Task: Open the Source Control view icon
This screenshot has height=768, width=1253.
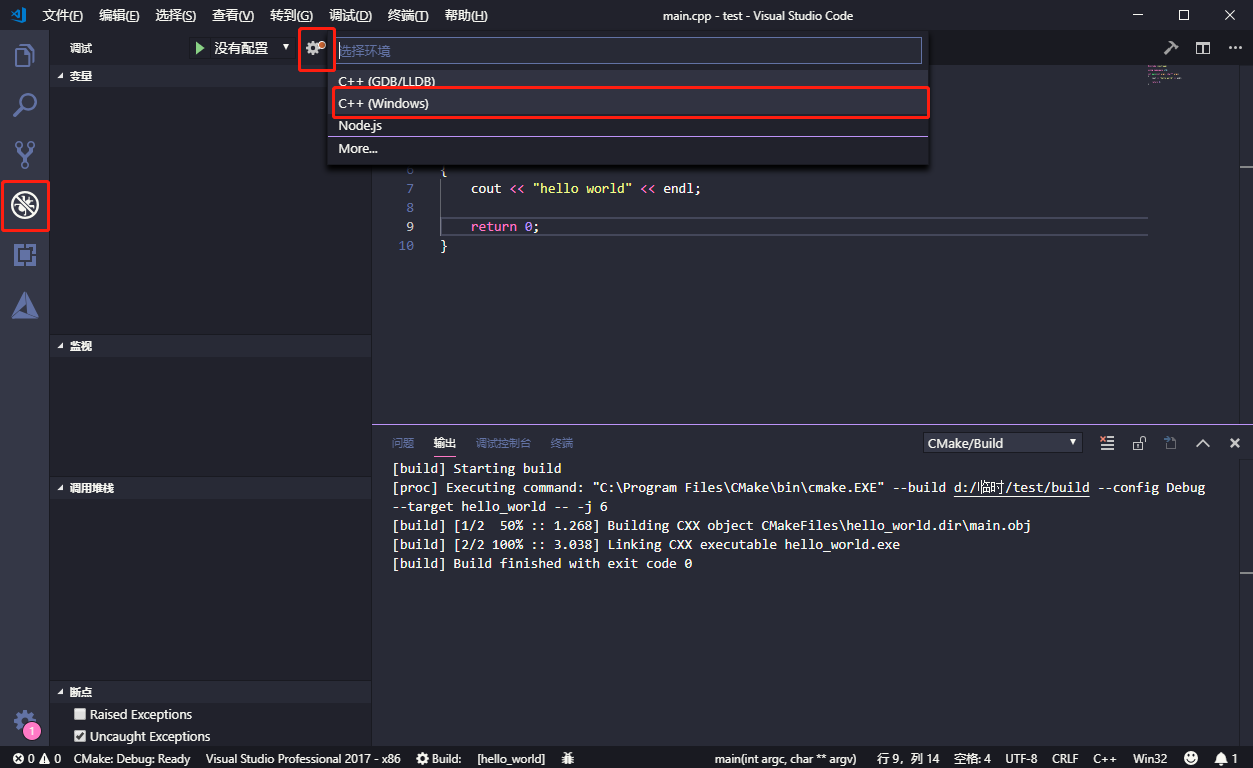Action: click(x=25, y=155)
